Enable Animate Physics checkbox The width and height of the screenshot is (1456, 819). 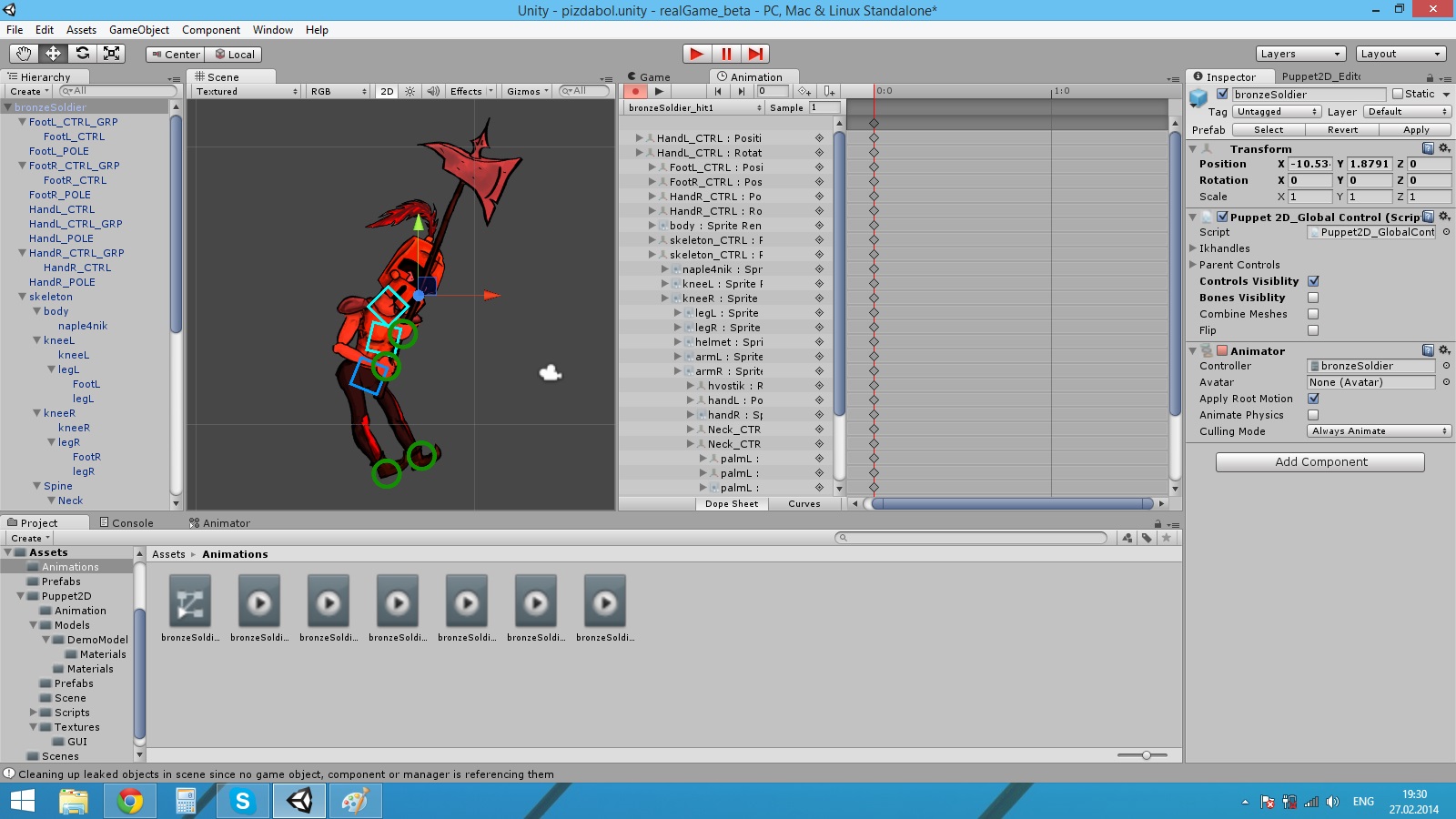coord(1313,415)
